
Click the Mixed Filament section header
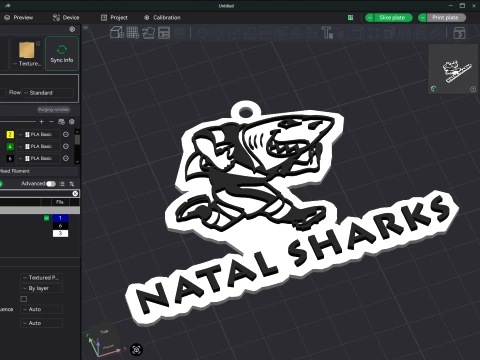[39, 171]
